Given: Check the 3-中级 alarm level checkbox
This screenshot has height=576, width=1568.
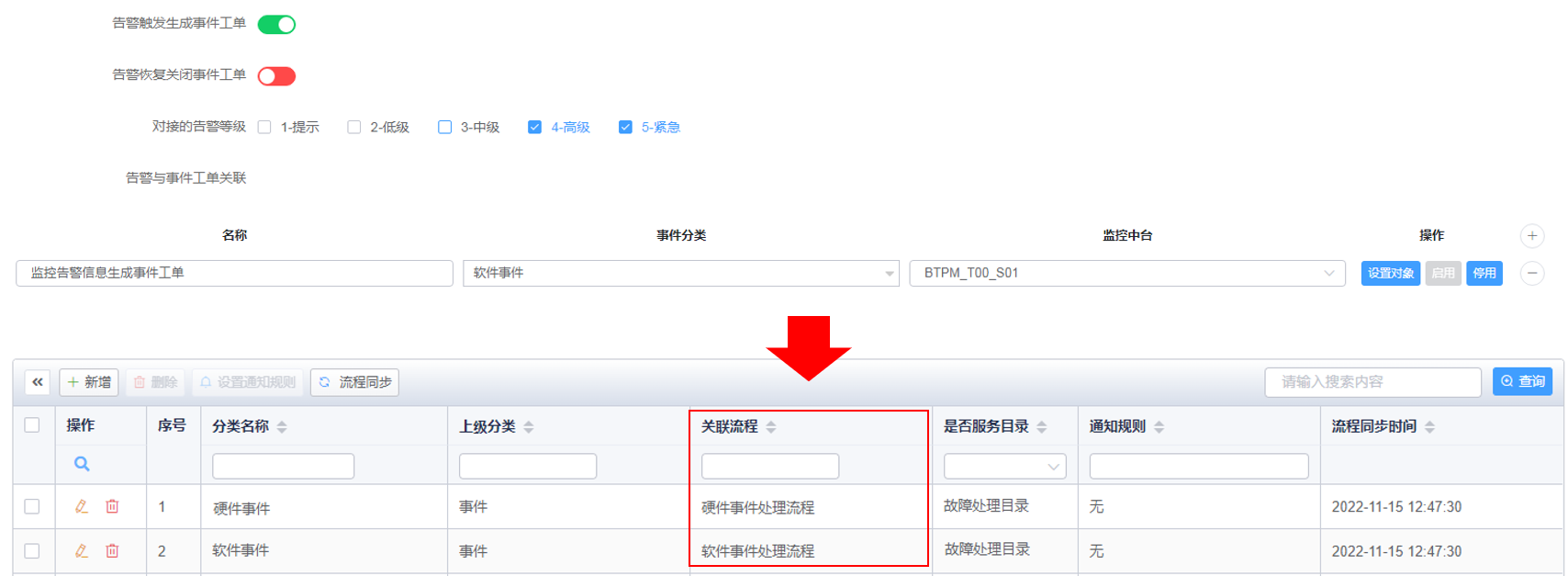Looking at the screenshot, I should pos(445,128).
